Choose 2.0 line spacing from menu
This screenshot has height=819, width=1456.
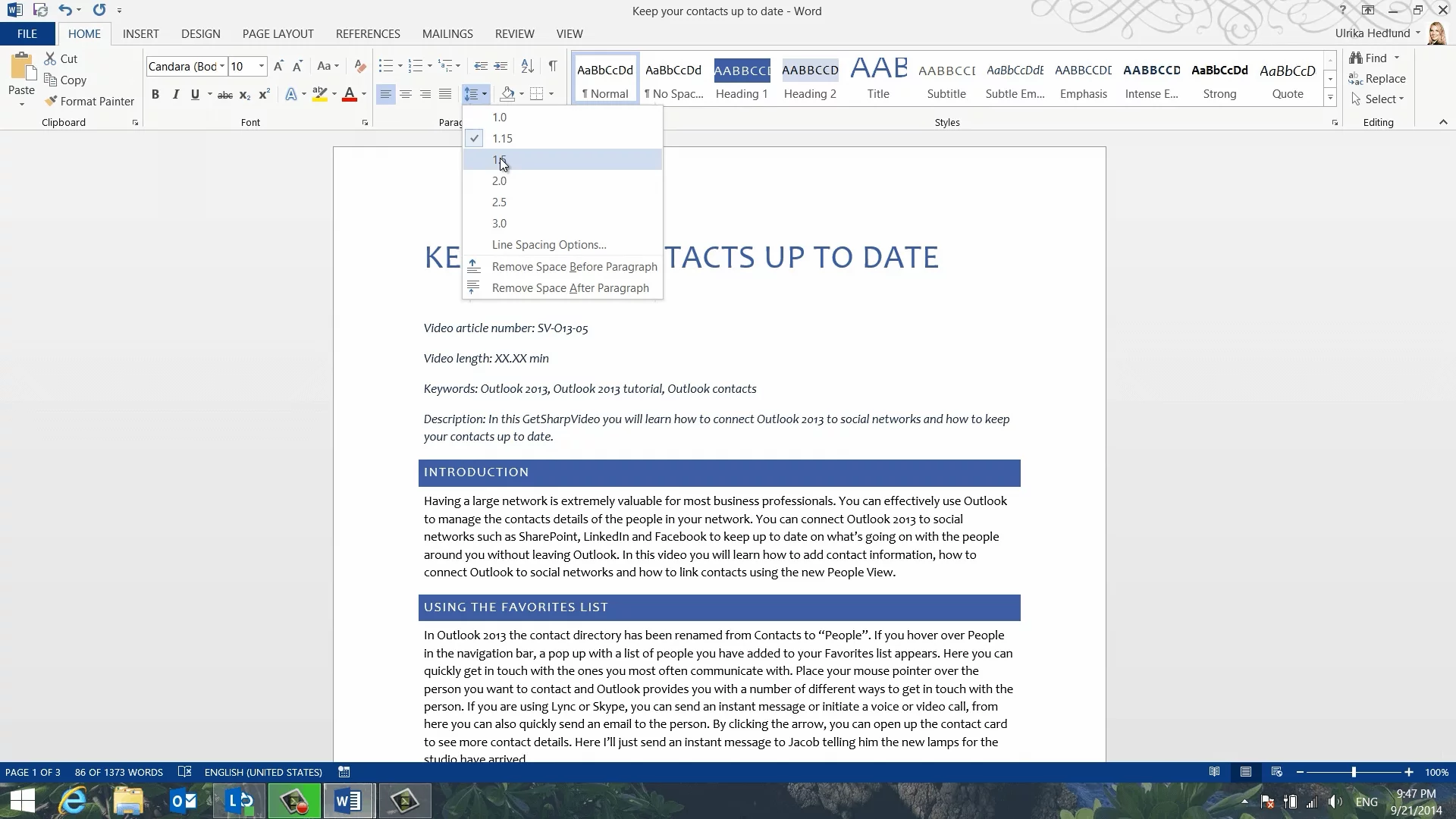(499, 181)
